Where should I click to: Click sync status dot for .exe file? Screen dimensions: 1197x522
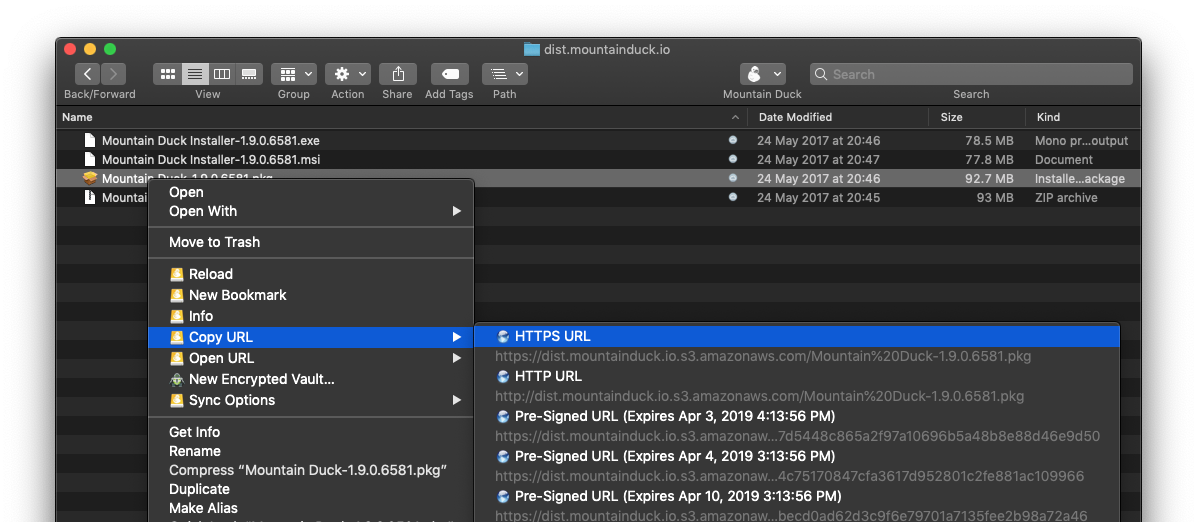733,140
